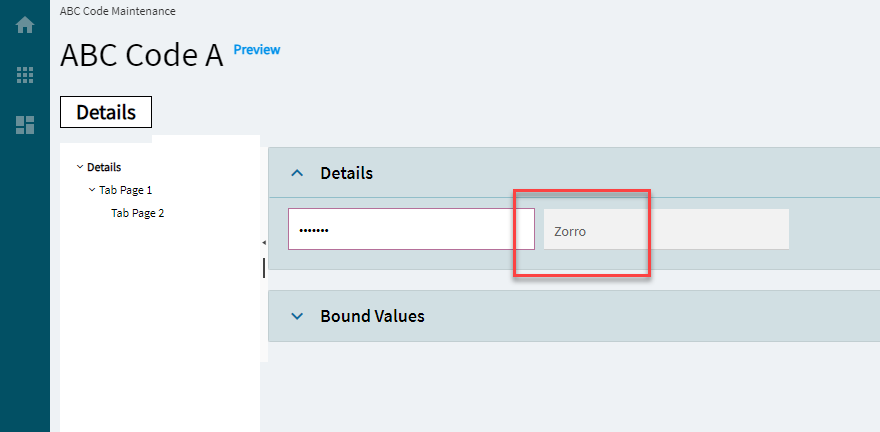The image size is (880, 432).
Task: Collapse the Tab Page 1 tree chevron
Action: coord(92,190)
